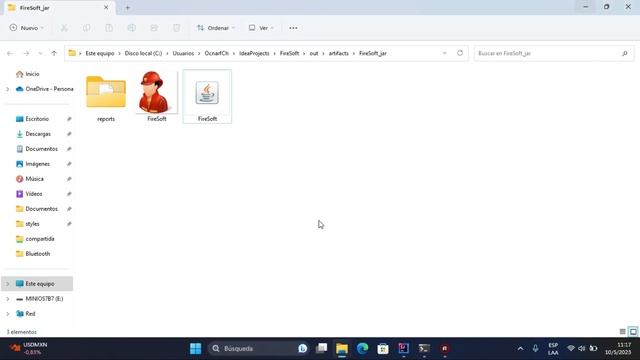Viewport: 640px width, 360px height.
Task: Click IdeaProjects in the breadcrumb path
Action: point(254,53)
